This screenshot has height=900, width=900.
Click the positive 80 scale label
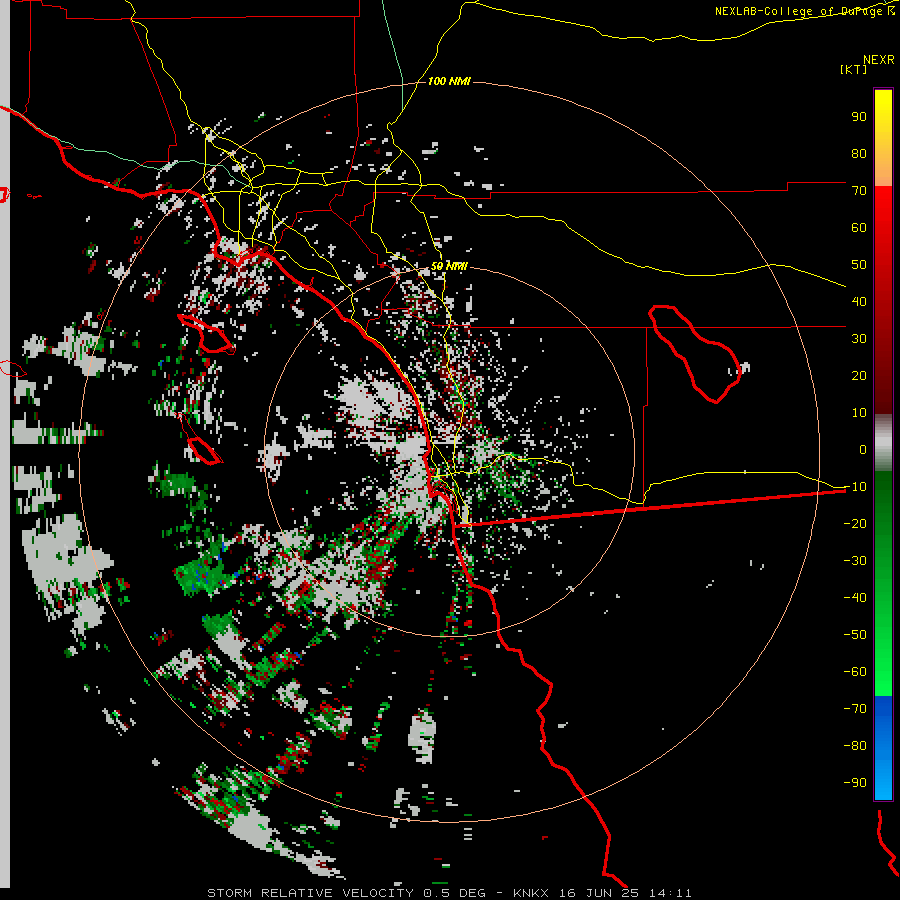coord(859,153)
